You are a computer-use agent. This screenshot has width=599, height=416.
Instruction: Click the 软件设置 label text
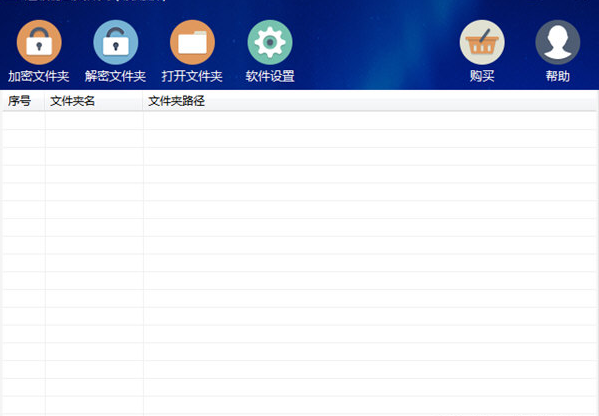270,76
